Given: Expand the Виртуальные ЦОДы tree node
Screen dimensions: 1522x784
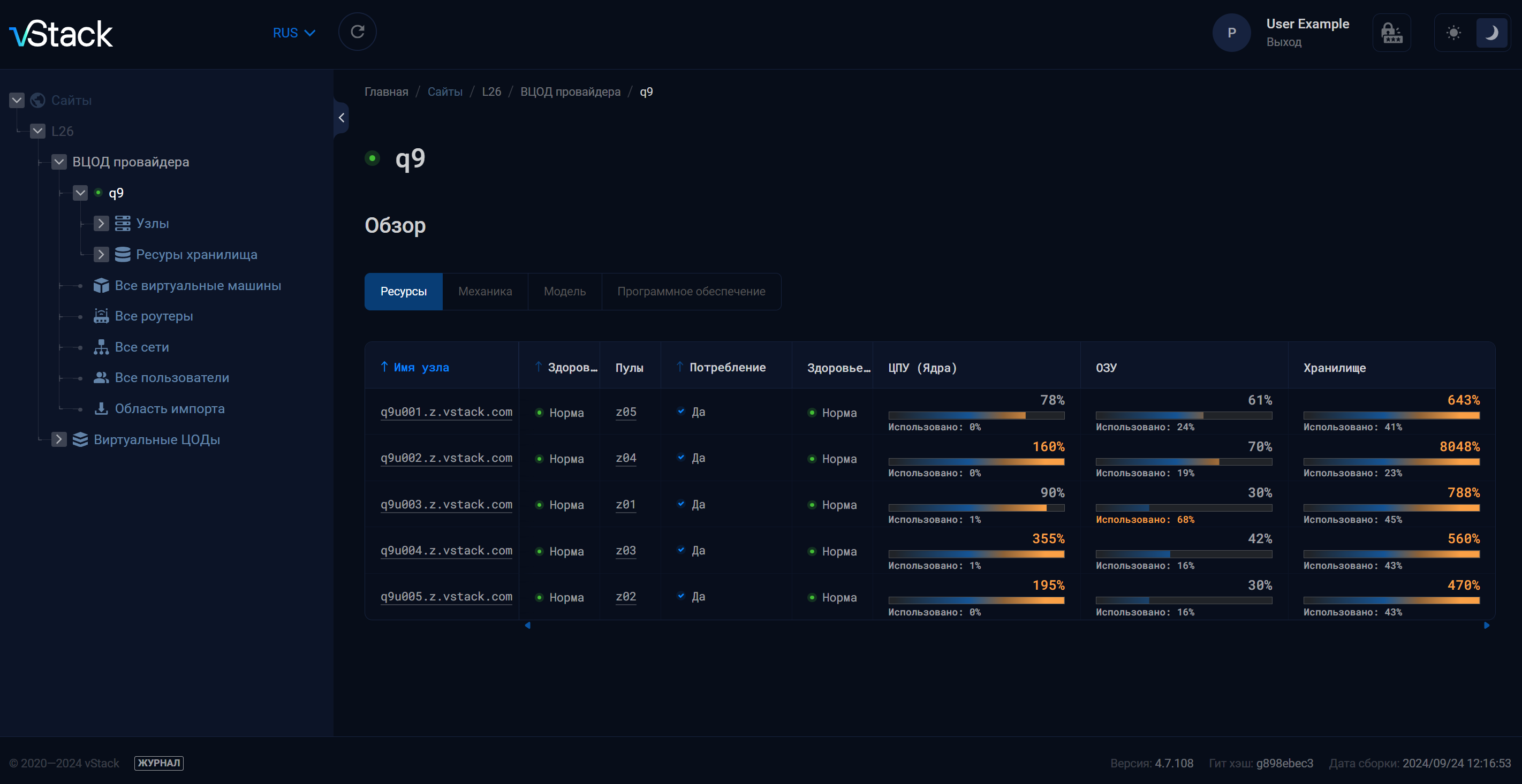Looking at the screenshot, I should [x=58, y=439].
